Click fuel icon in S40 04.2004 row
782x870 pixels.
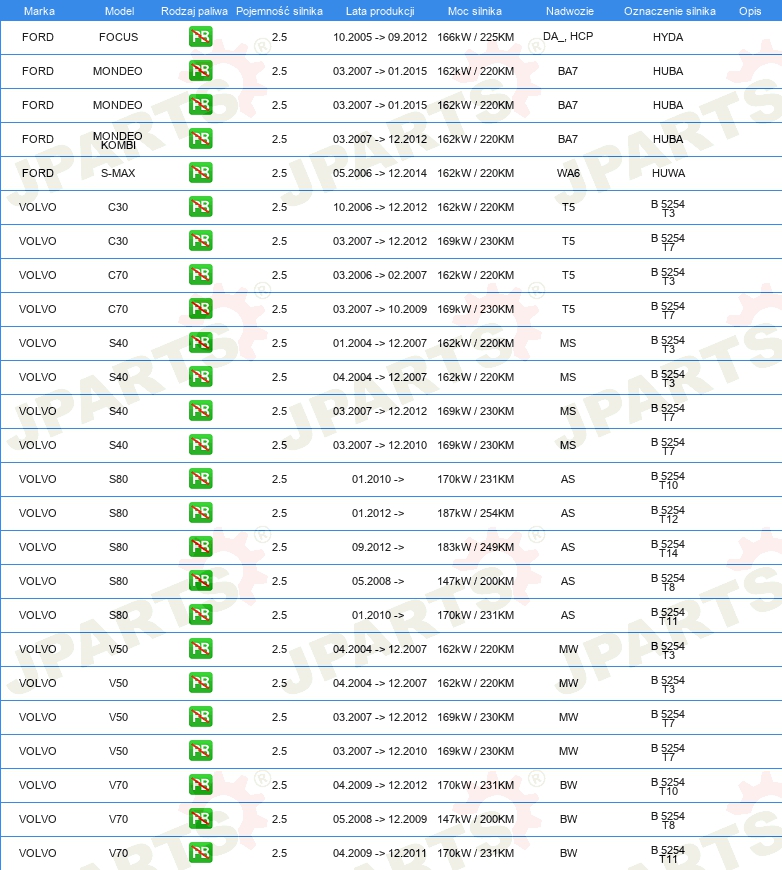(200, 377)
